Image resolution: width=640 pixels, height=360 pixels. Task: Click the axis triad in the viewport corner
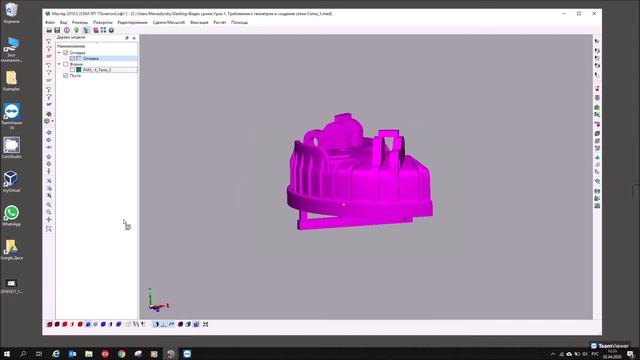click(x=158, y=300)
